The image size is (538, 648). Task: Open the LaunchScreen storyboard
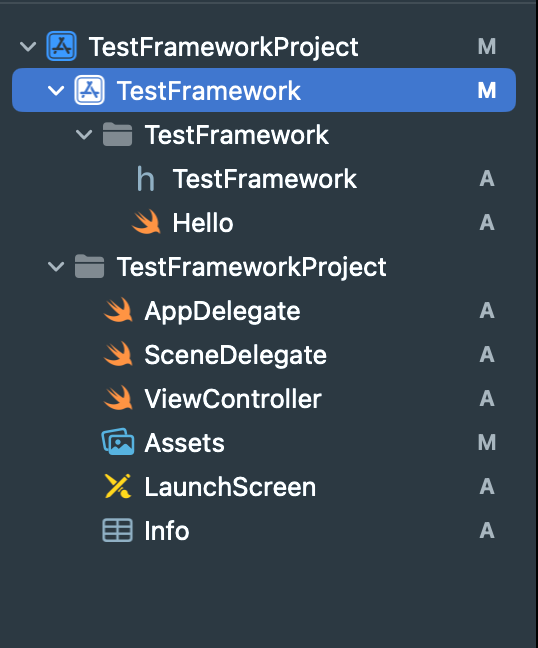click(230, 487)
